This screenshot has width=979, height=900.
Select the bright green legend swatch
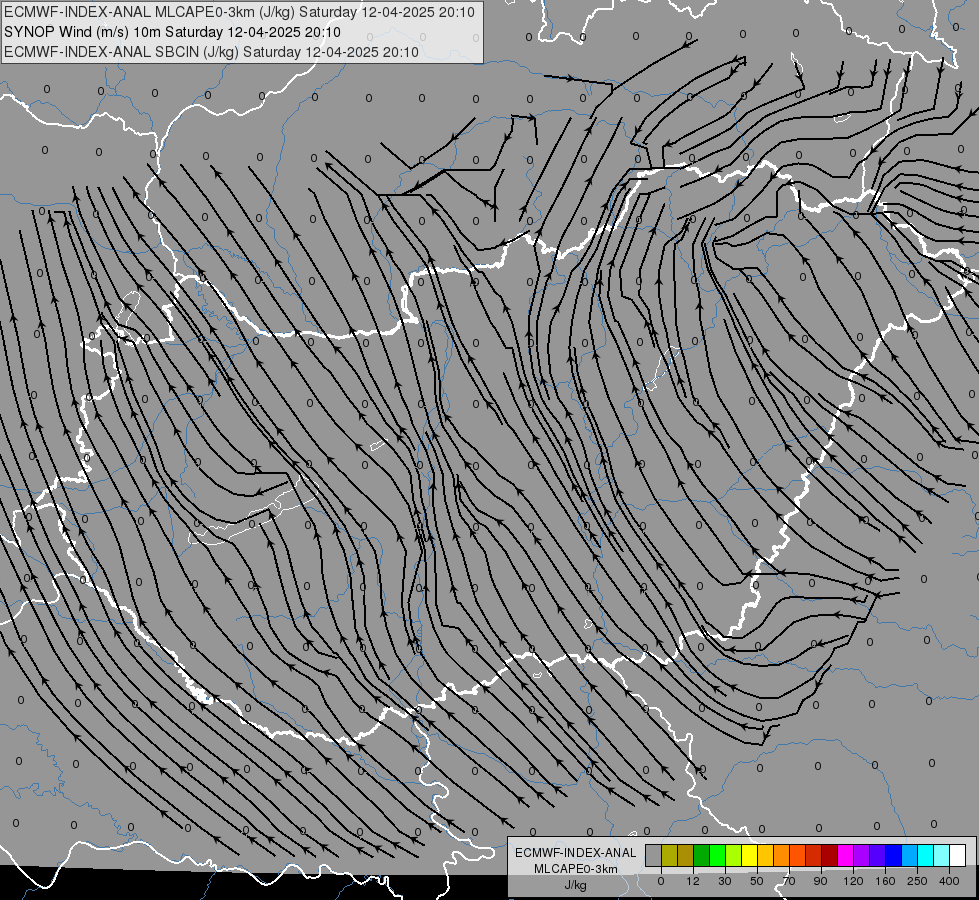pos(717,855)
